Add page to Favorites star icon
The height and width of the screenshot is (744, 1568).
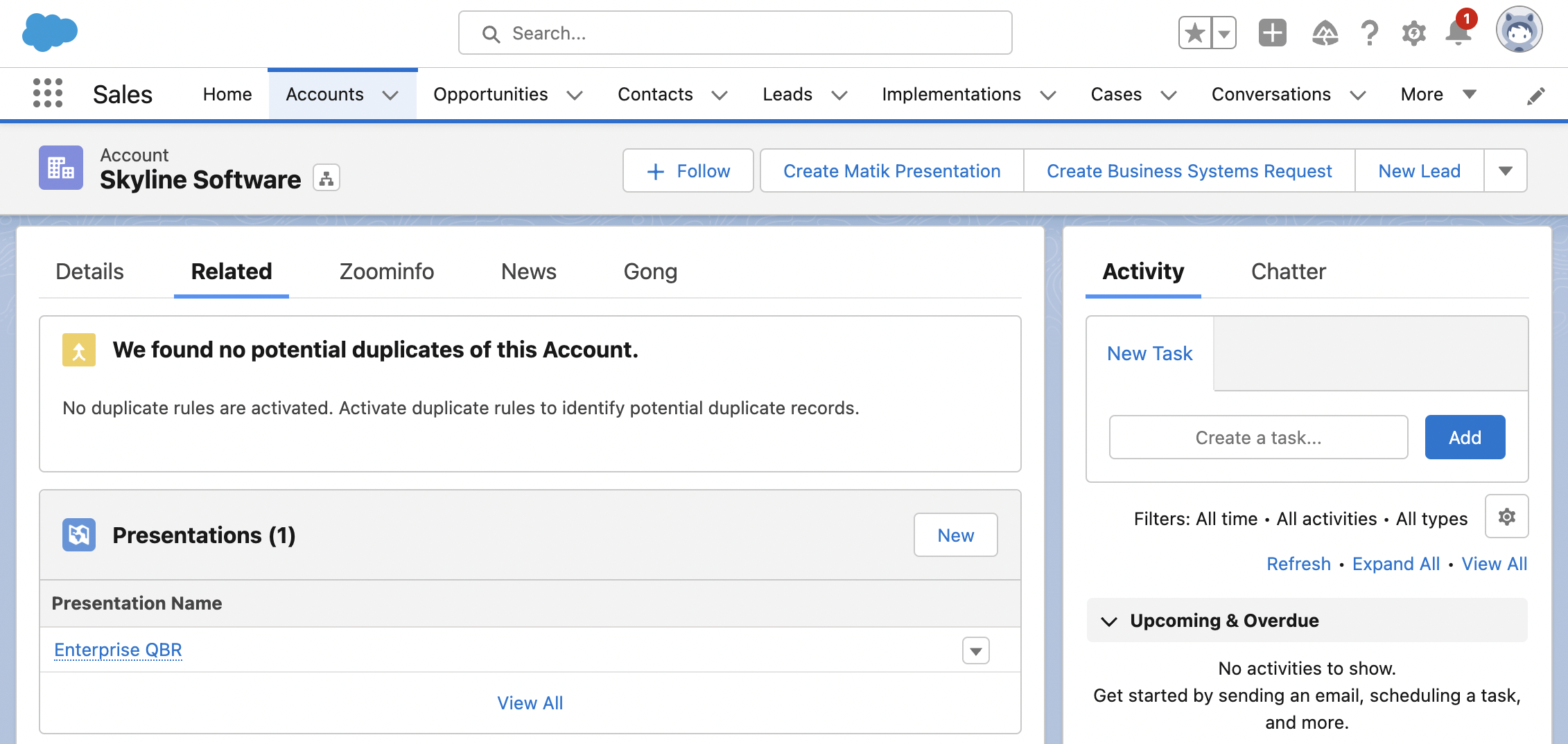1195,33
